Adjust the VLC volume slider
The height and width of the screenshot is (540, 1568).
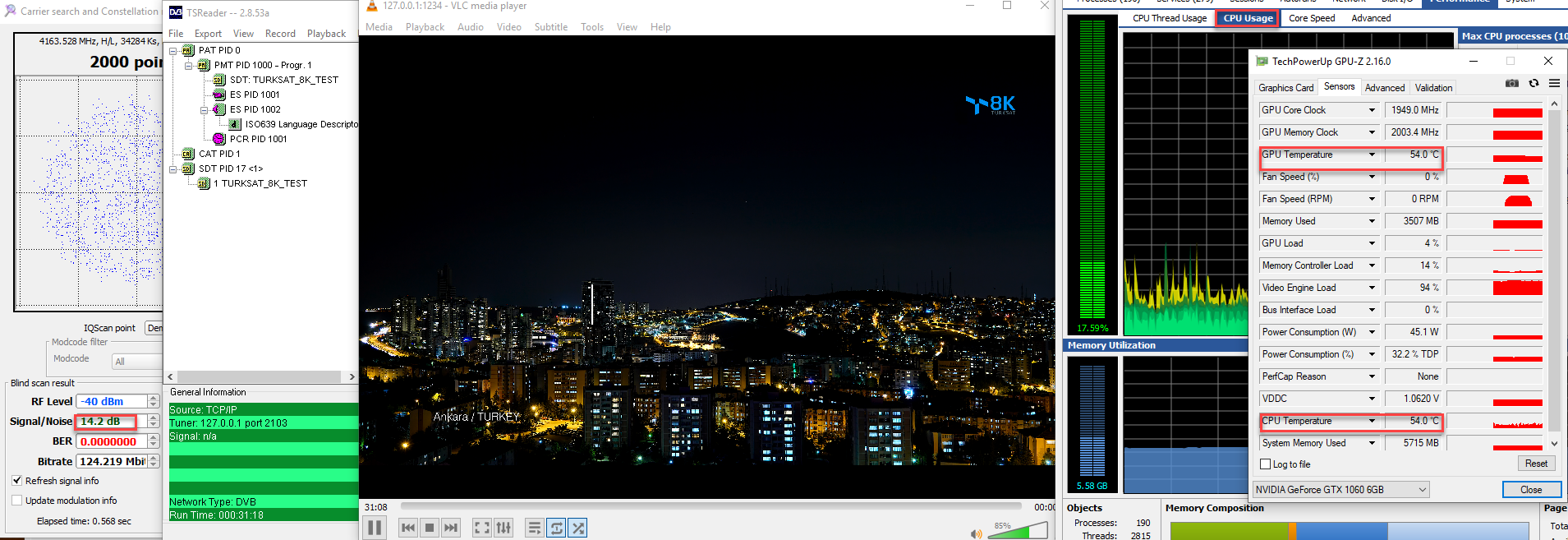(1019, 531)
